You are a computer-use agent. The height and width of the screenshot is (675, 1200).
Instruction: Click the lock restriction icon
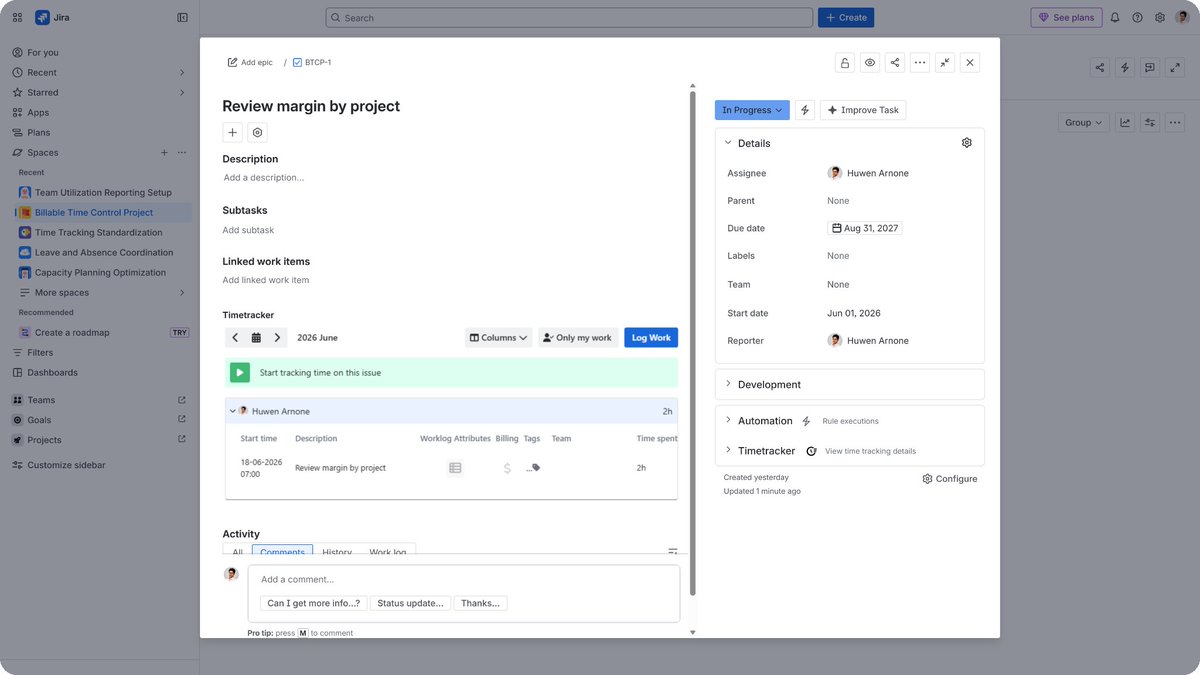click(845, 62)
